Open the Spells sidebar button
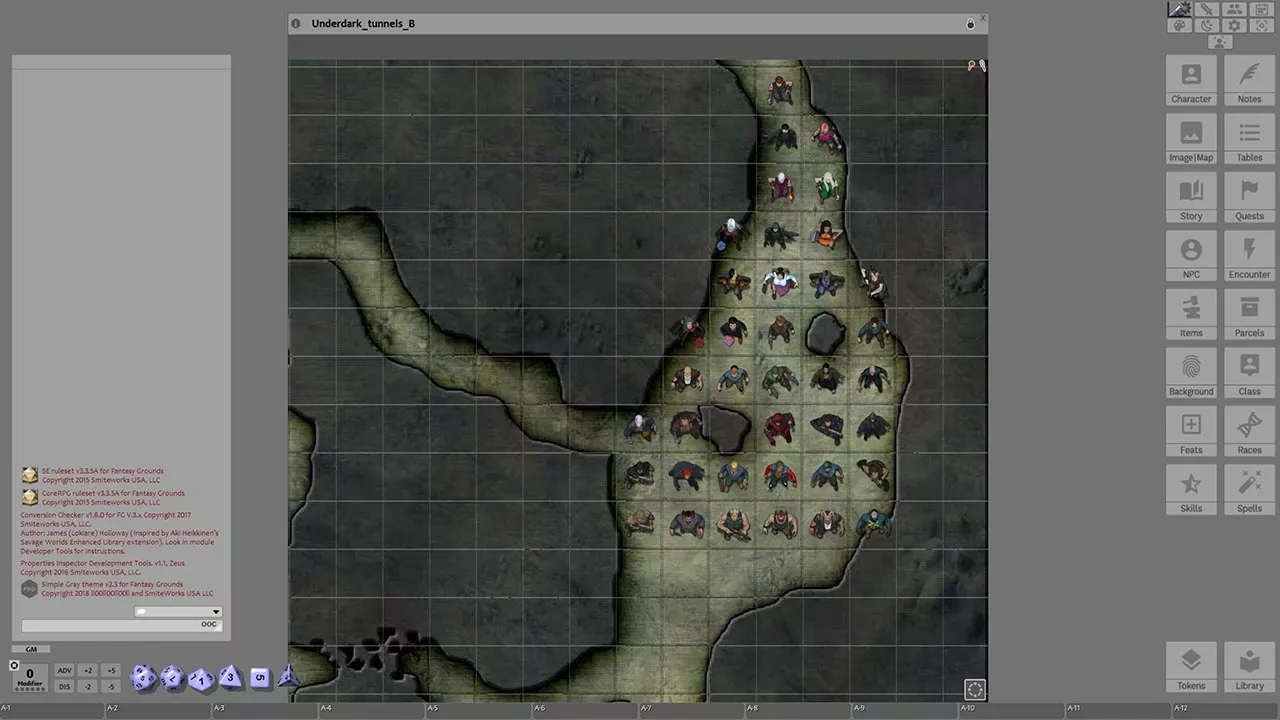The height and width of the screenshot is (720, 1280). [1249, 490]
